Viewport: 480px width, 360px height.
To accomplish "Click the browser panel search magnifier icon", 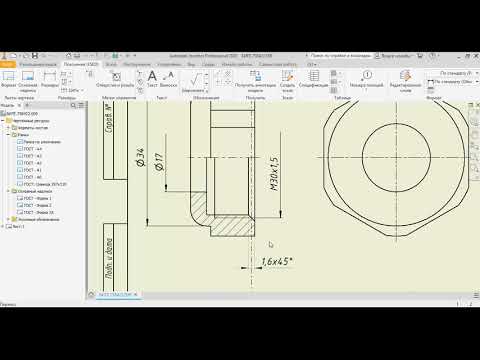I will tap(73, 105).
